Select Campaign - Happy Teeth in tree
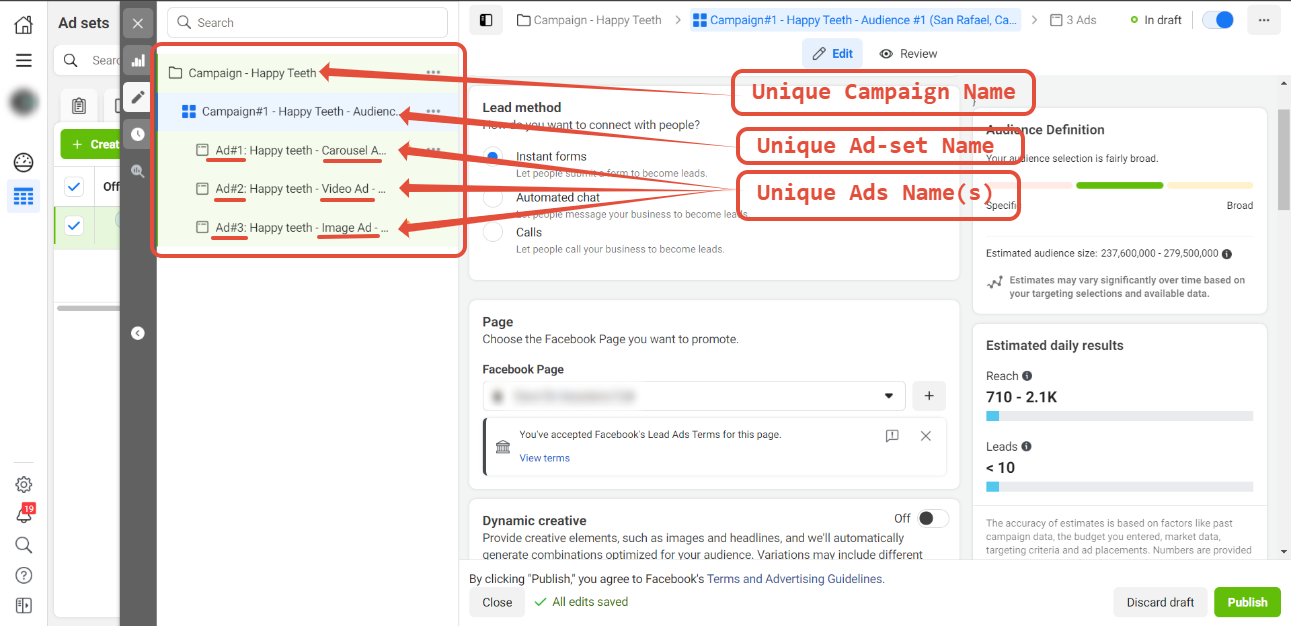The image size is (1291, 626). click(x=252, y=73)
